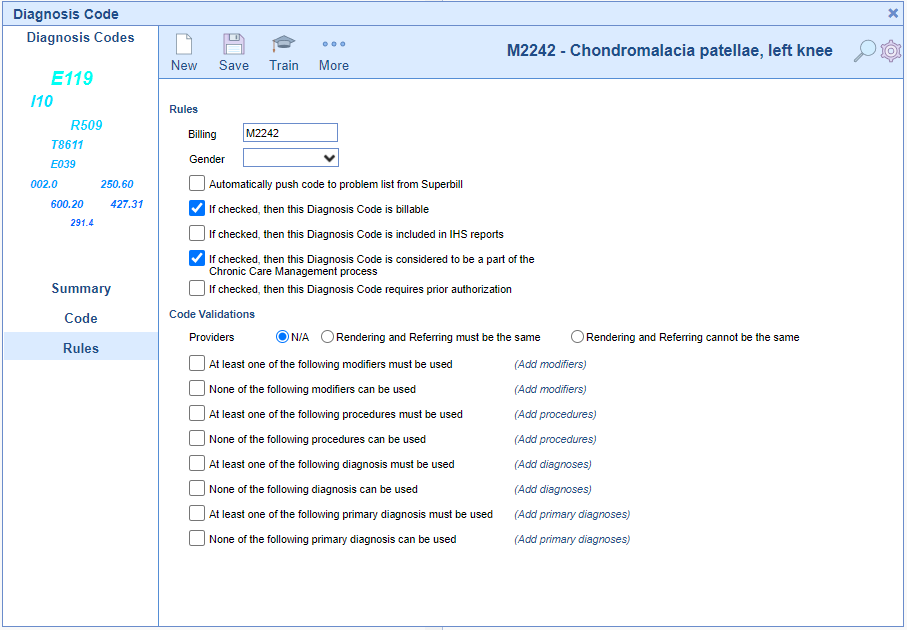
Task: Click the Billing code input field
Action: 290,132
